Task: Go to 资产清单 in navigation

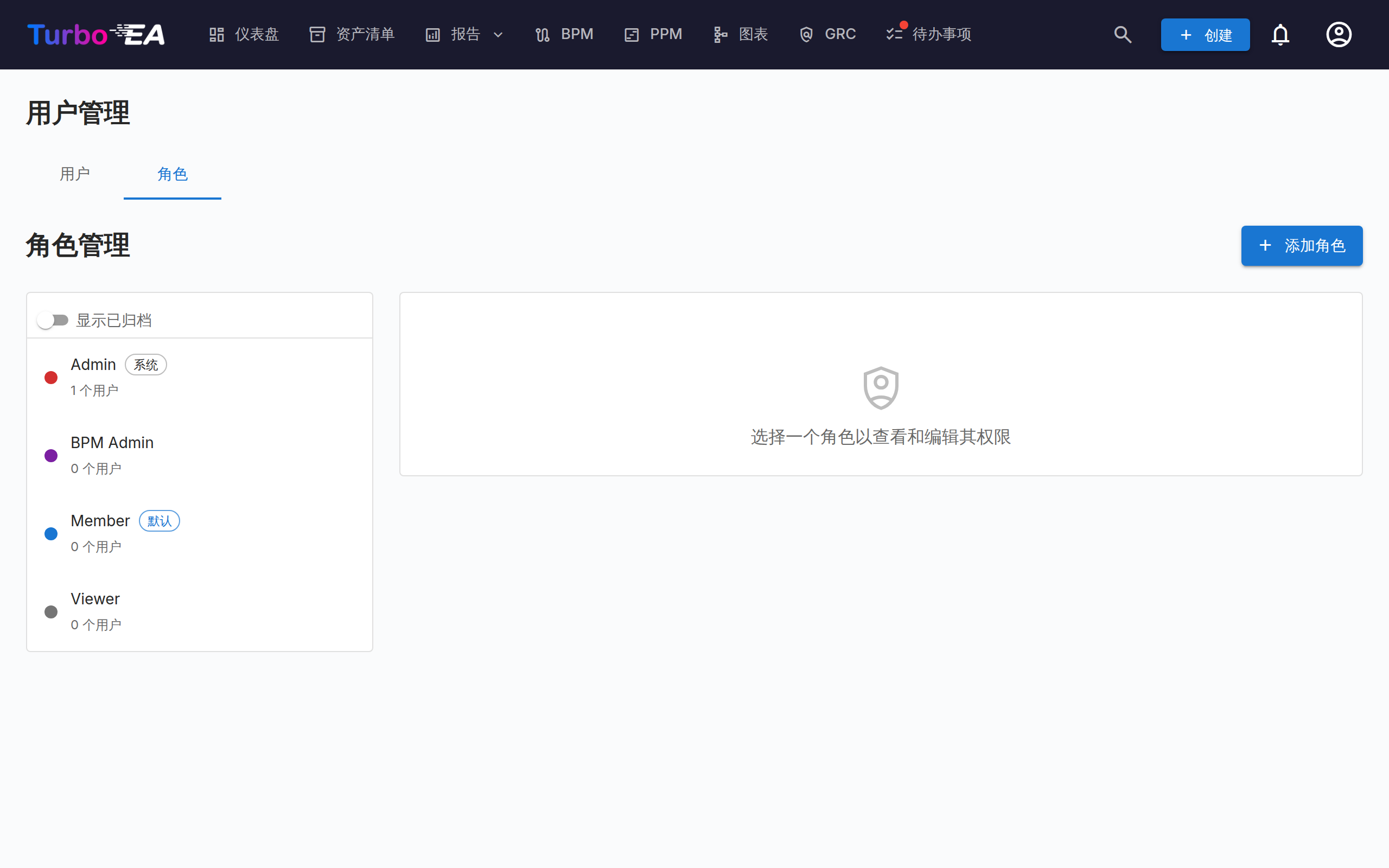Action: tap(352, 34)
